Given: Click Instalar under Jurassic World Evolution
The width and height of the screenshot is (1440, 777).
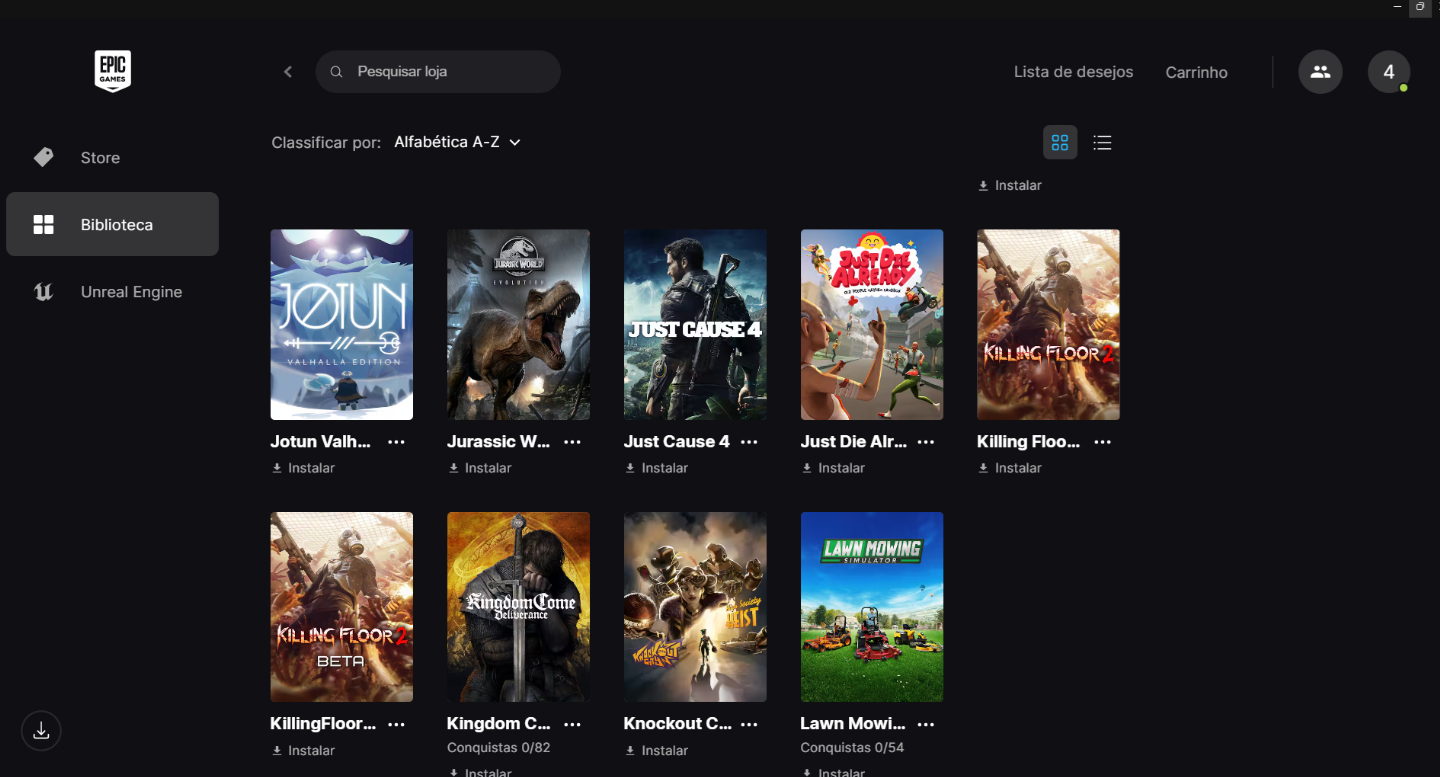Looking at the screenshot, I should click(480, 468).
